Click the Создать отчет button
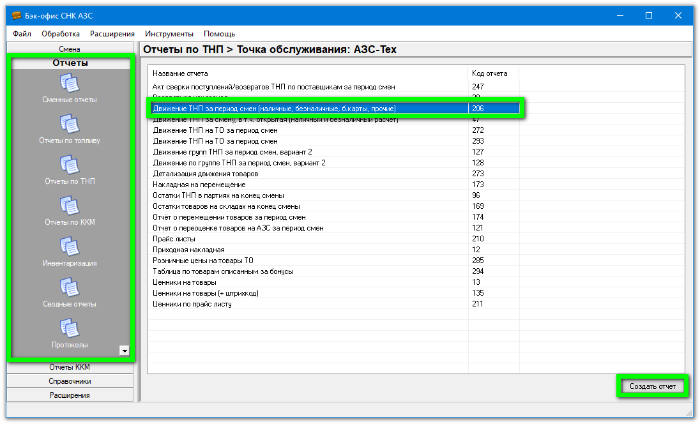Image resolution: width=700 pixels, height=424 pixels. pyautogui.click(x=653, y=386)
